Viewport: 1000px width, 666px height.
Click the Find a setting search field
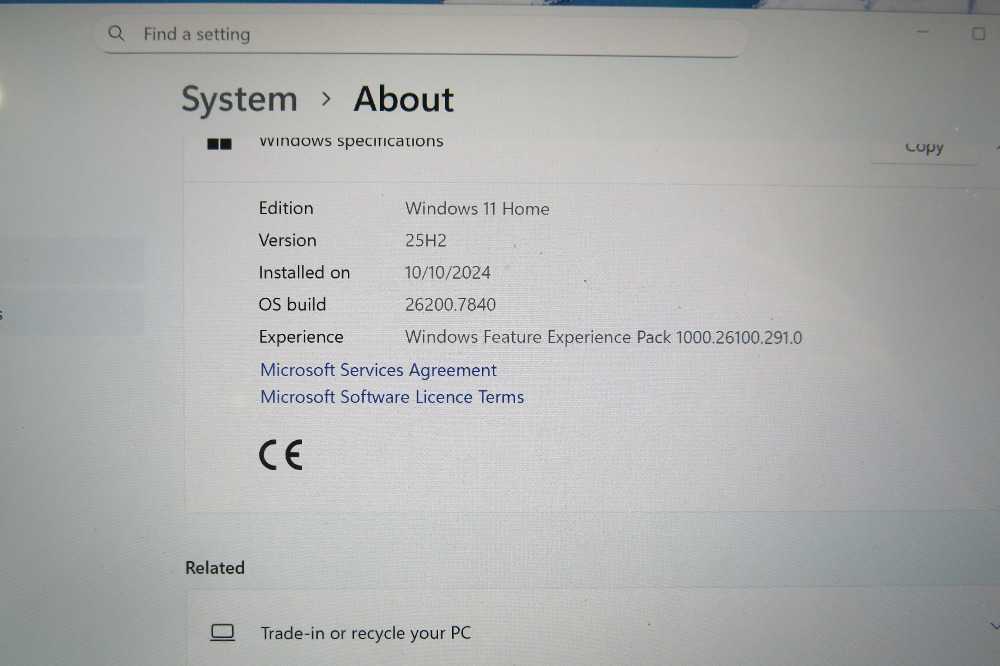[x=420, y=34]
